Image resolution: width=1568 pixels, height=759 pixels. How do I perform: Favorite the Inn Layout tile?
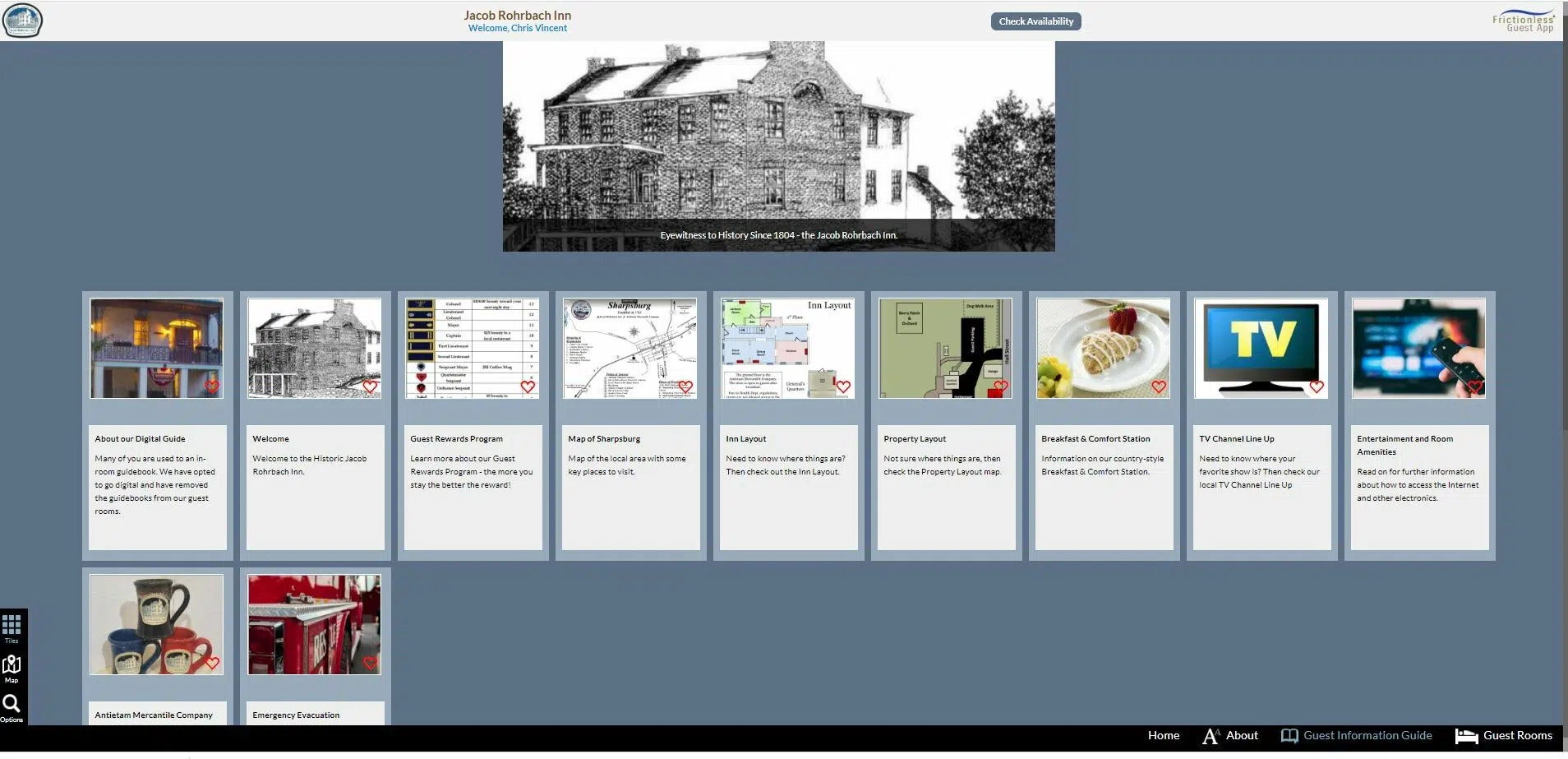(x=843, y=386)
